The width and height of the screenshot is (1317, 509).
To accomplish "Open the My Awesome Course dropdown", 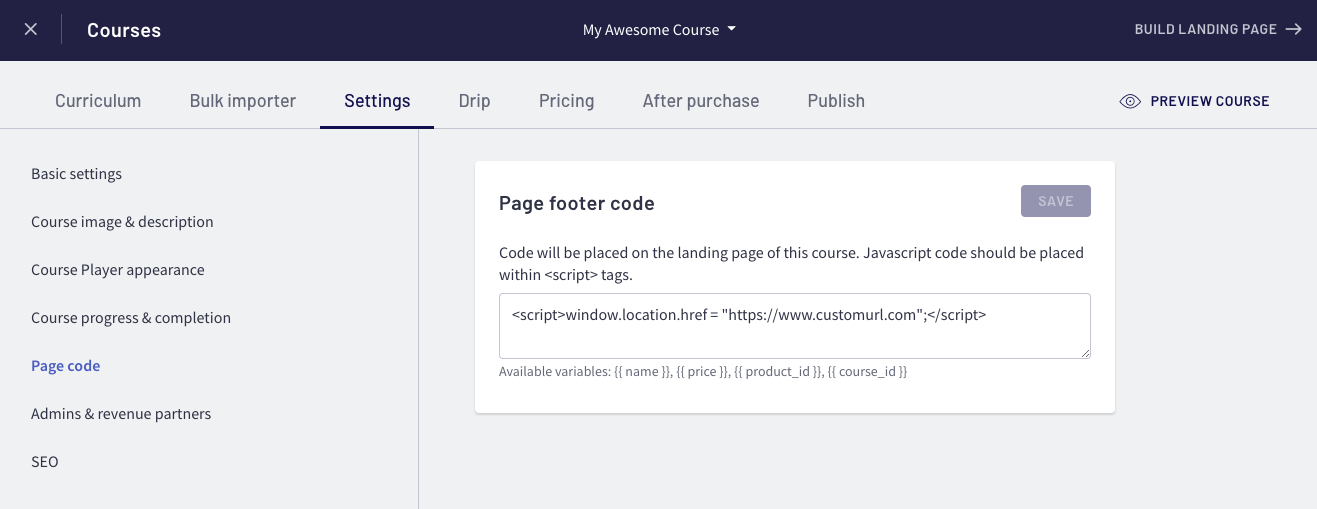I will click(659, 30).
